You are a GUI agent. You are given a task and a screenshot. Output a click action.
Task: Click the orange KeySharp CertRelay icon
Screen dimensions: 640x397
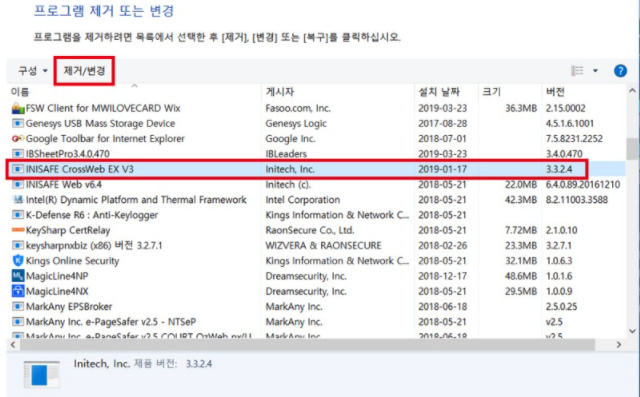(18, 230)
